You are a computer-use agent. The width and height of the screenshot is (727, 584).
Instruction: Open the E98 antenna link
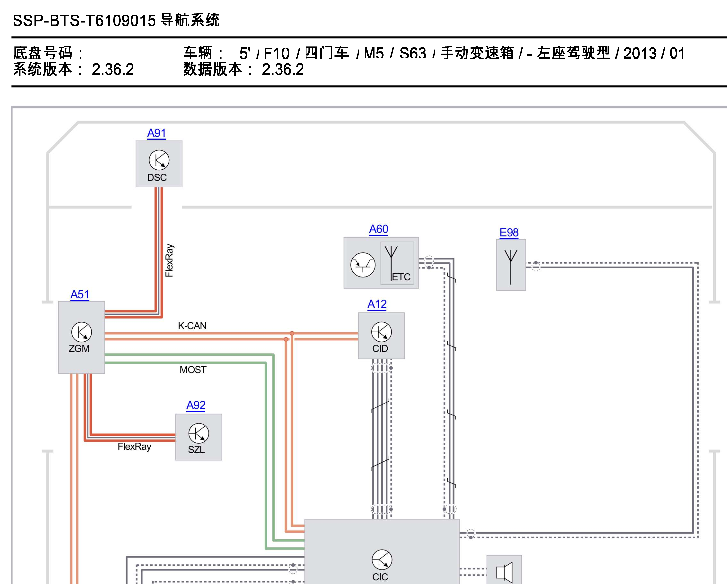pyautogui.click(x=509, y=233)
